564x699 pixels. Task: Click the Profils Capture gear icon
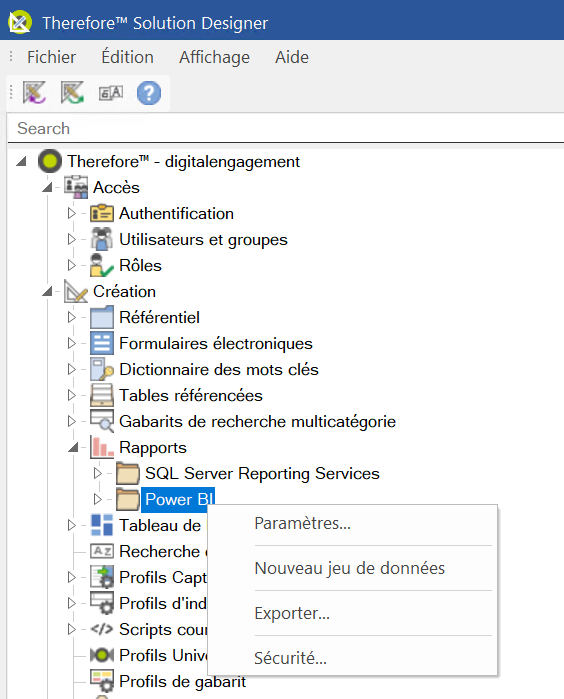click(102, 577)
